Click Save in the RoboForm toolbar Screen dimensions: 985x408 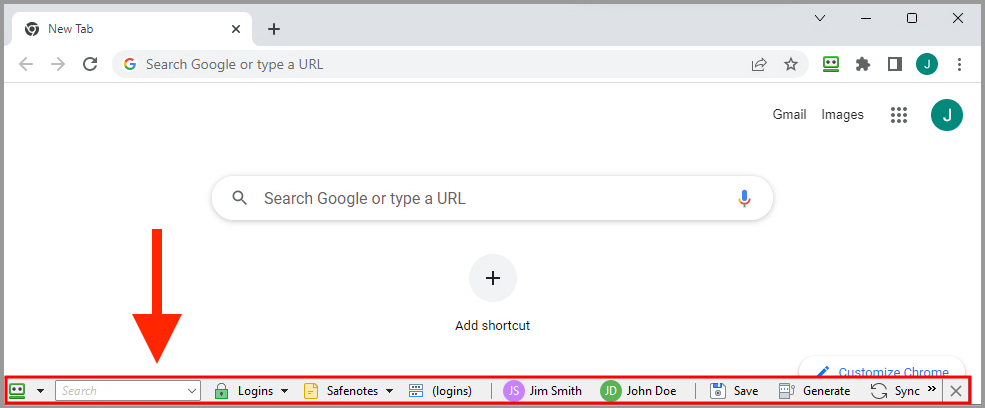[x=734, y=391]
